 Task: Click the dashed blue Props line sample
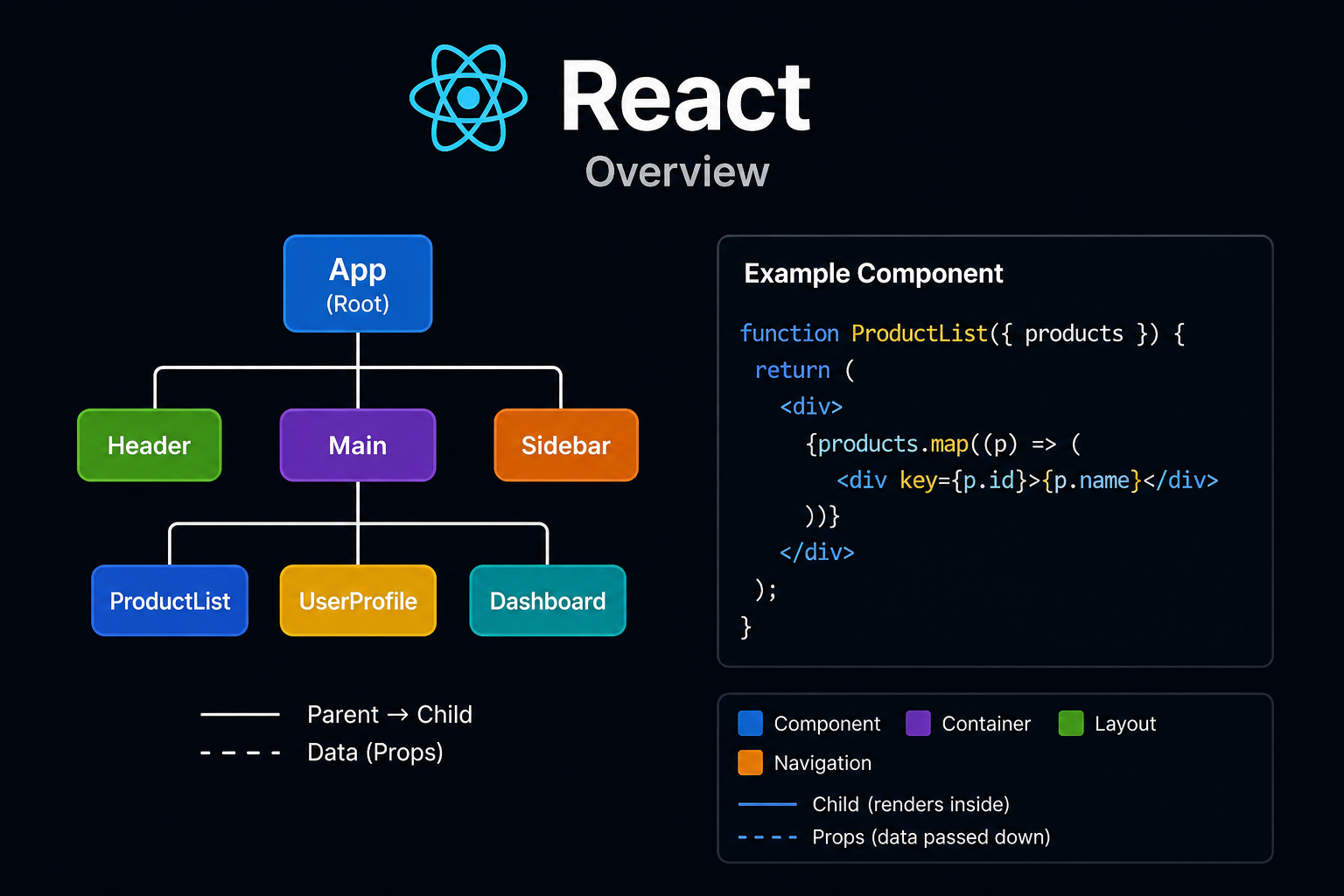pyautogui.click(x=767, y=837)
